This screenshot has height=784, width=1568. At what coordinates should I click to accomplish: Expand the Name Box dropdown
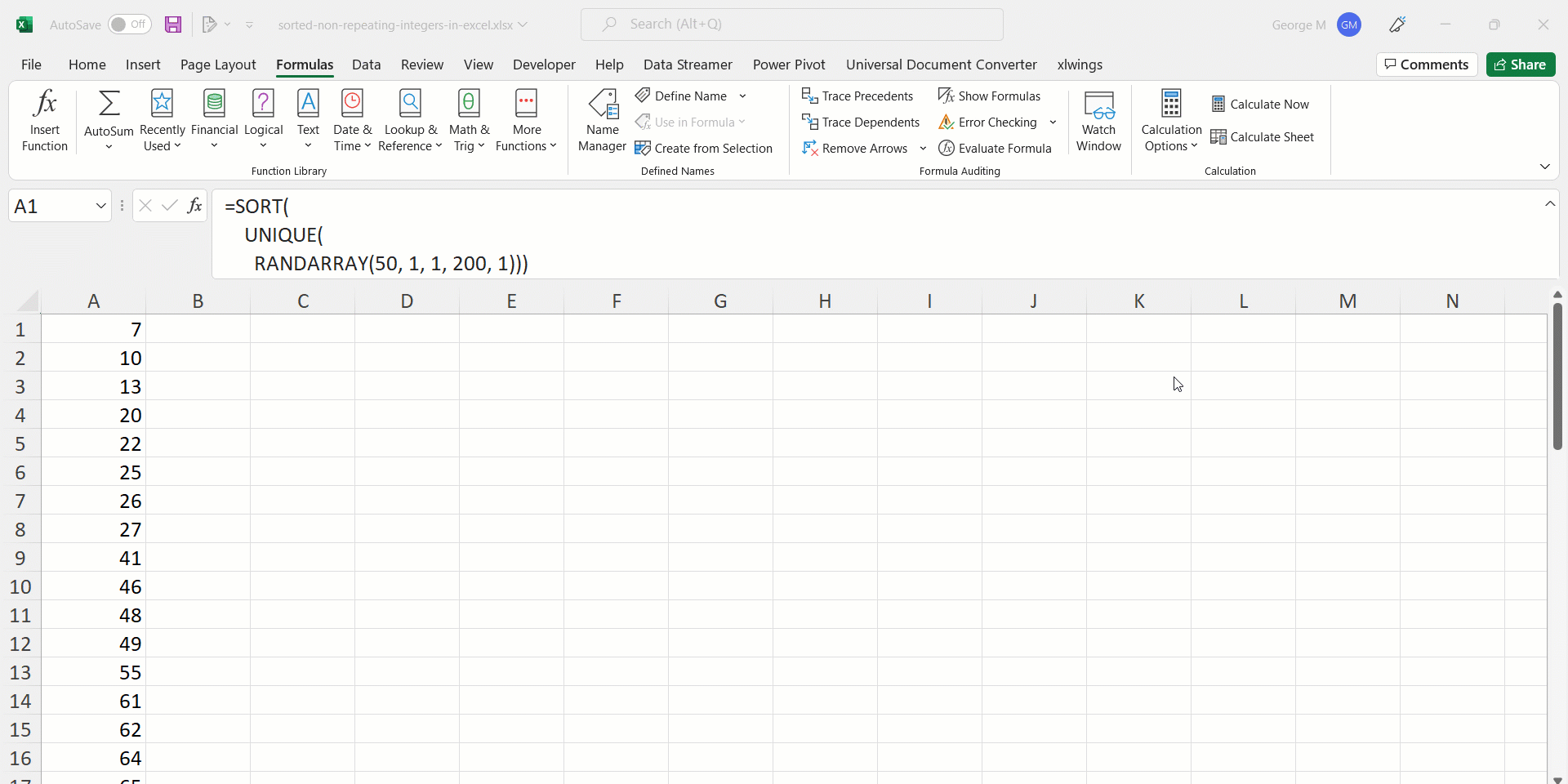[100, 206]
